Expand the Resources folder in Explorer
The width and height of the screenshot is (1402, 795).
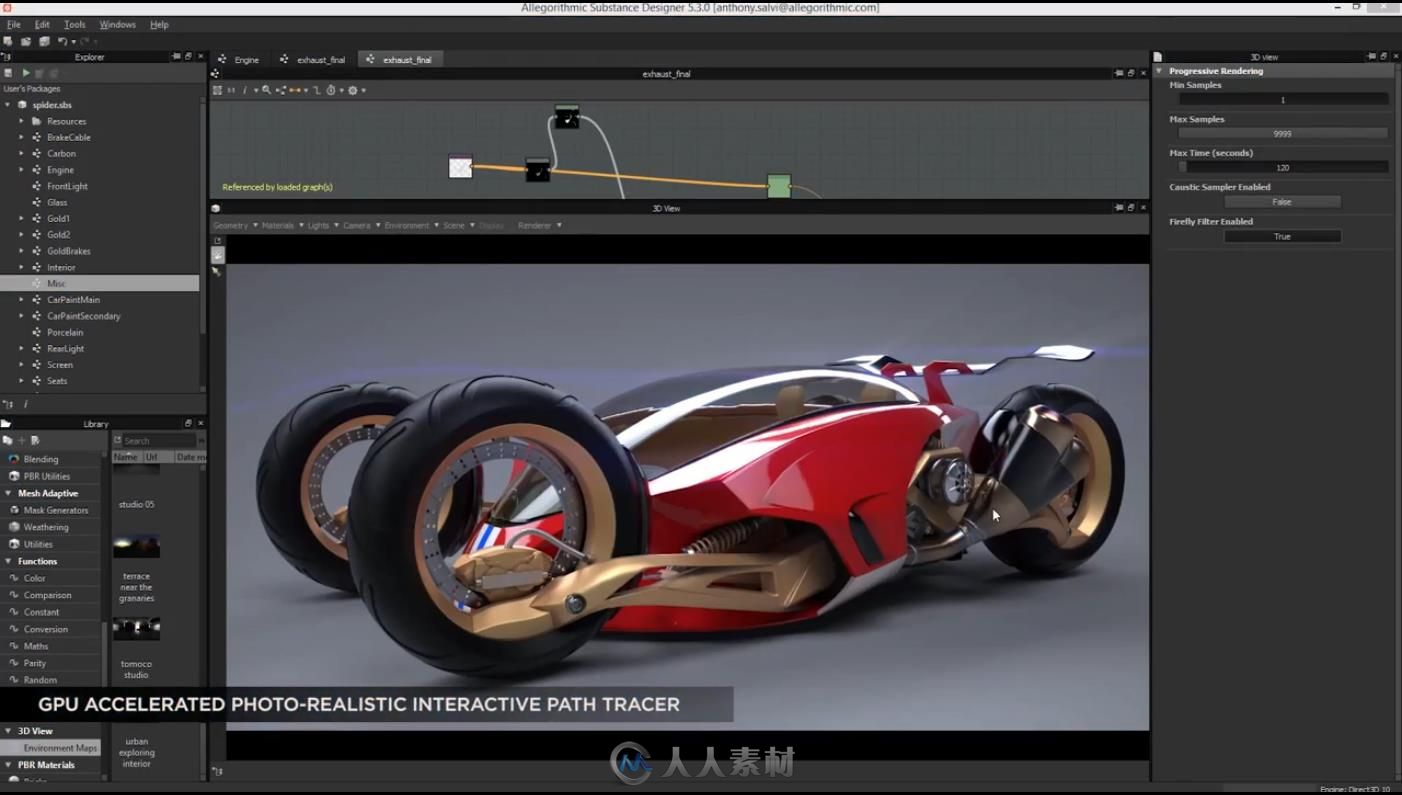[x=21, y=121]
